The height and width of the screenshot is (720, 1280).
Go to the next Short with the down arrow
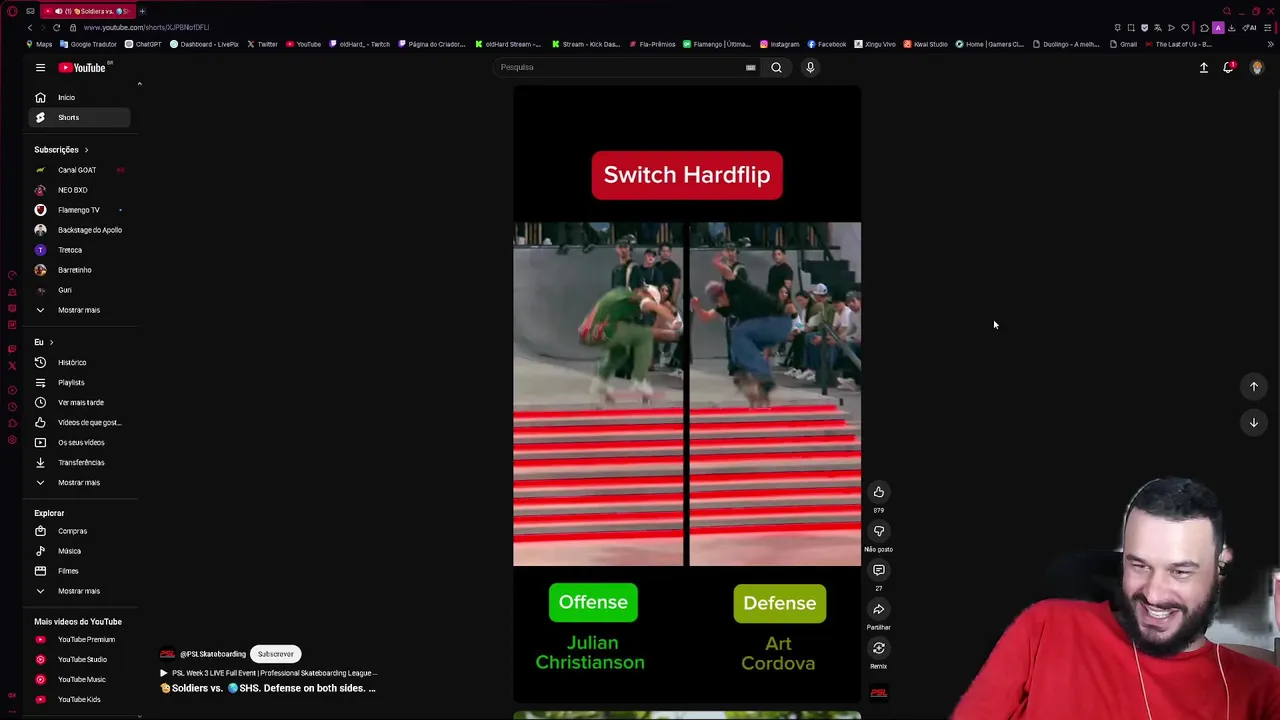pos(1253,422)
